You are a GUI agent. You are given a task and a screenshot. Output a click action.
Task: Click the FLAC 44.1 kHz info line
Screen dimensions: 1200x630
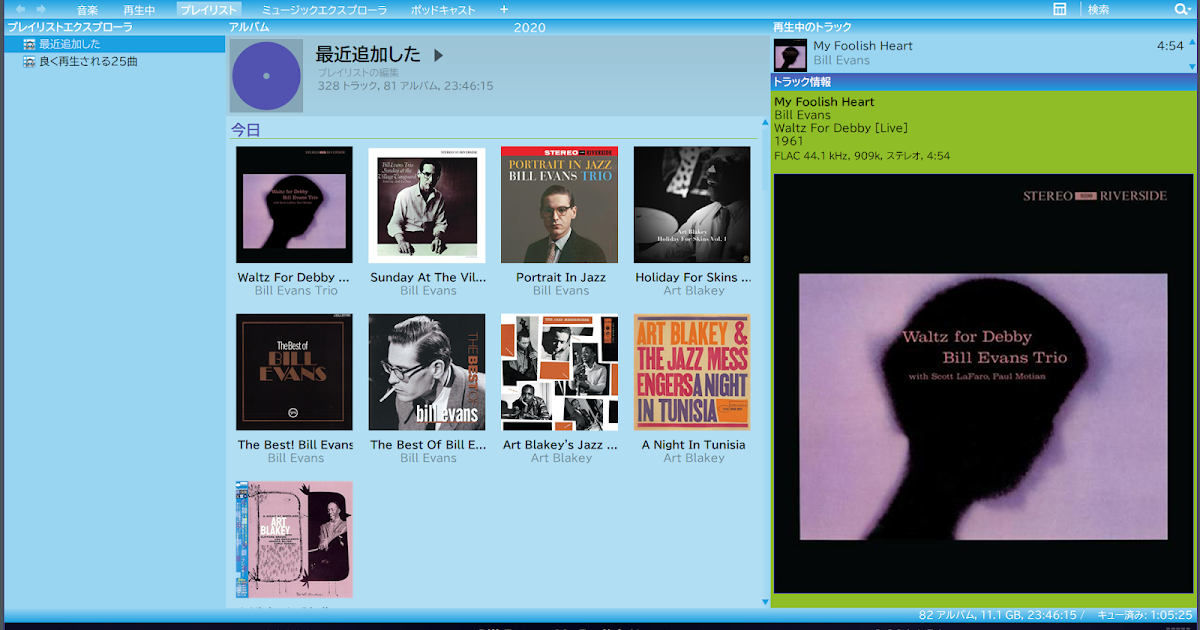862,156
